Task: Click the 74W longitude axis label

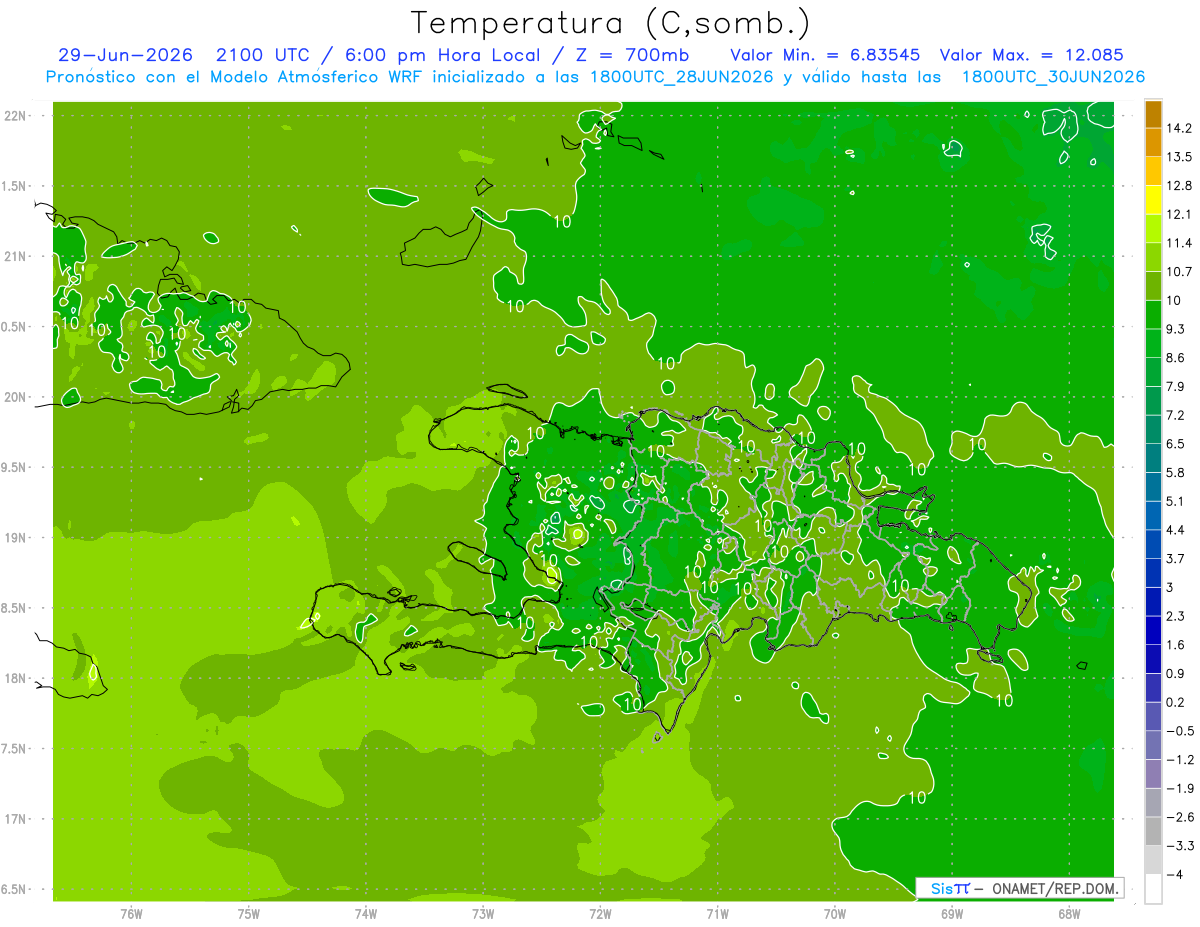Action: tap(366, 913)
